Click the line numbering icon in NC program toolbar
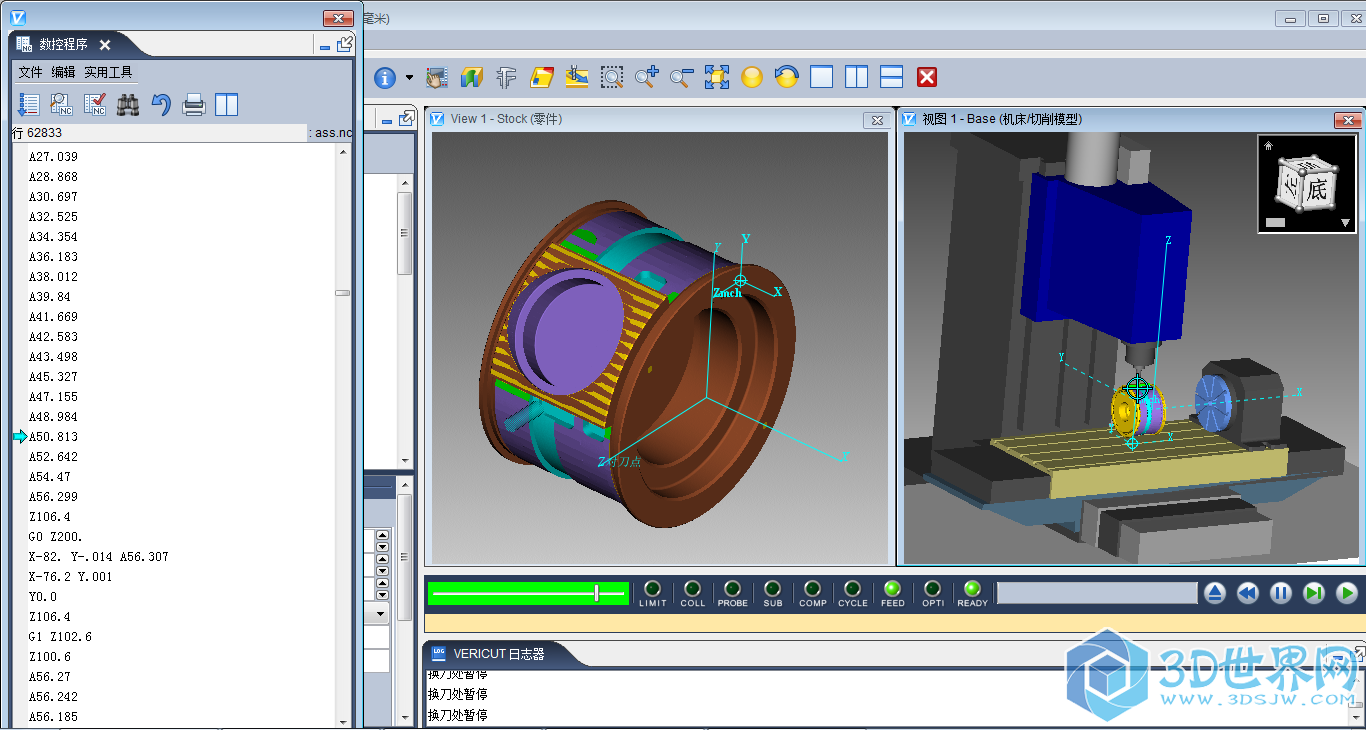This screenshot has height=730, width=1366. pyautogui.click(x=29, y=104)
